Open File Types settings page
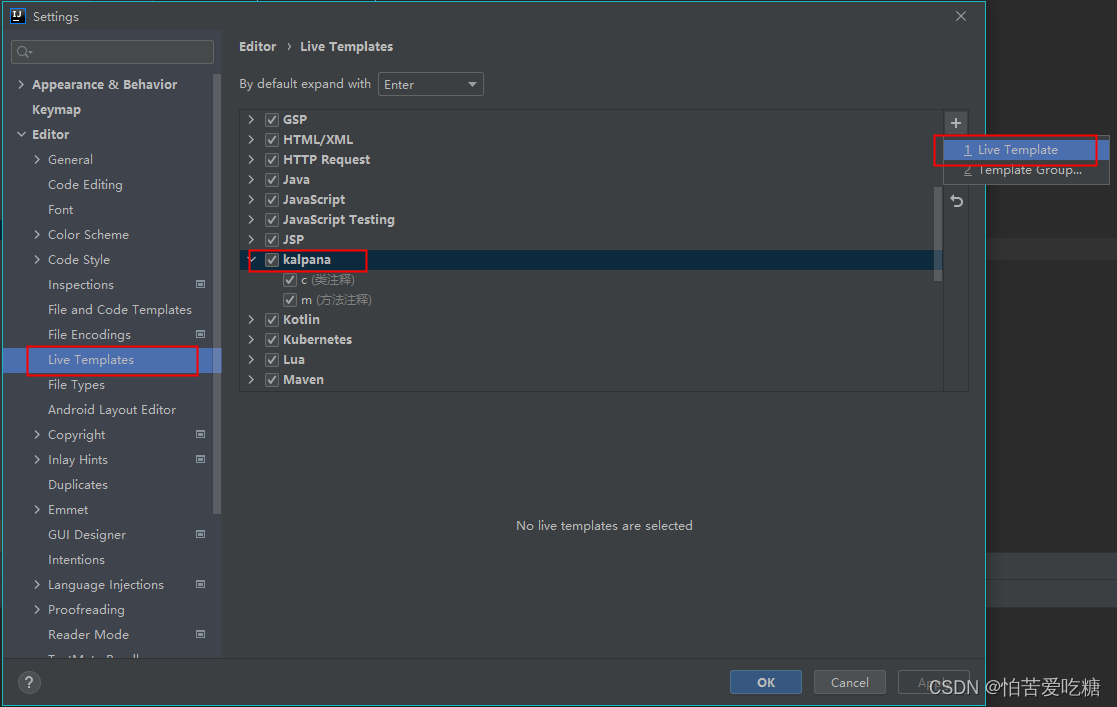The height and width of the screenshot is (707, 1117). pyautogui.click(x=76, y=385)
